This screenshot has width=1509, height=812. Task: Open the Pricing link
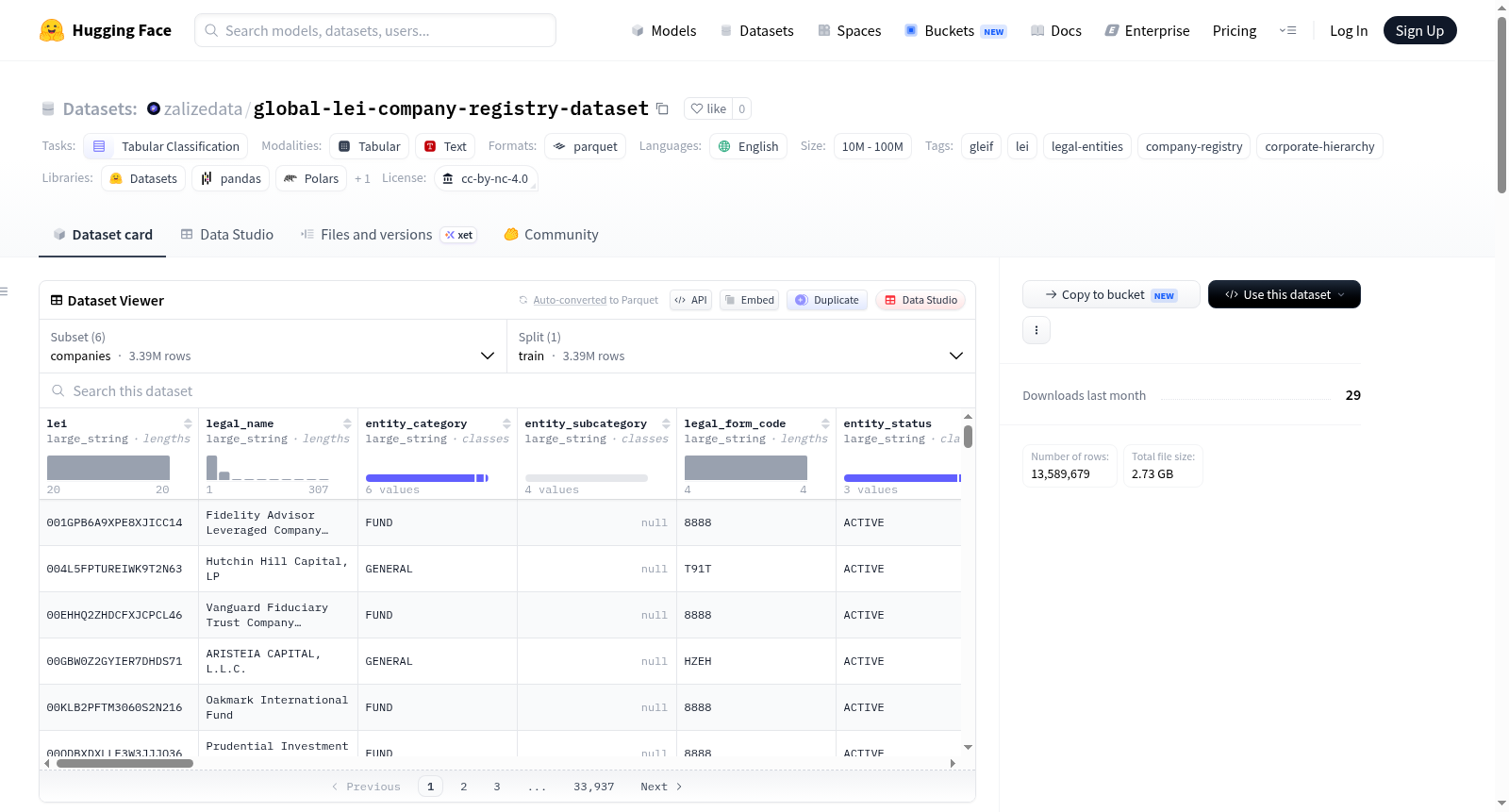coord(1235,30)
